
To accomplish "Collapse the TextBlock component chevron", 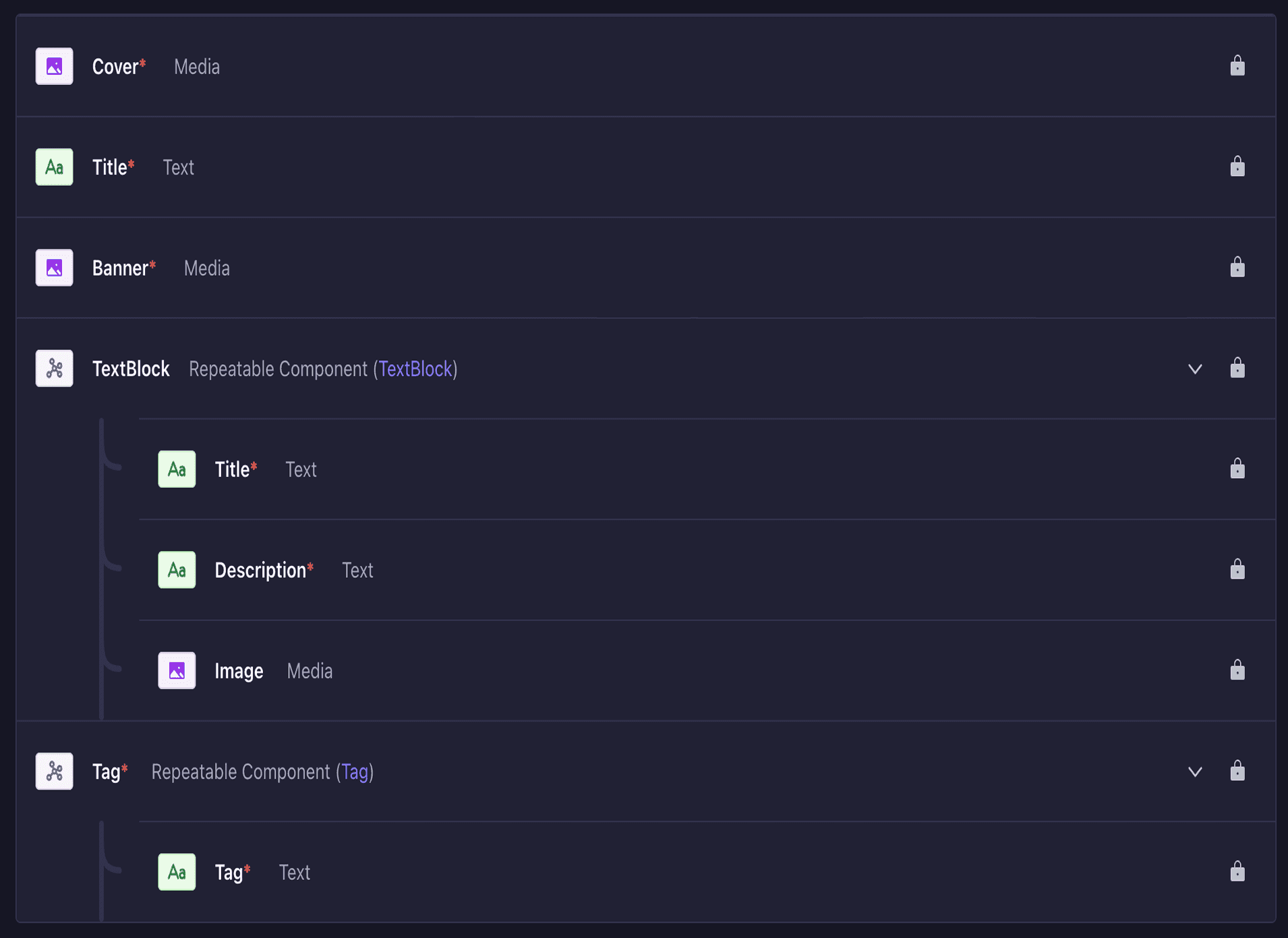I will click(1195, 369).
